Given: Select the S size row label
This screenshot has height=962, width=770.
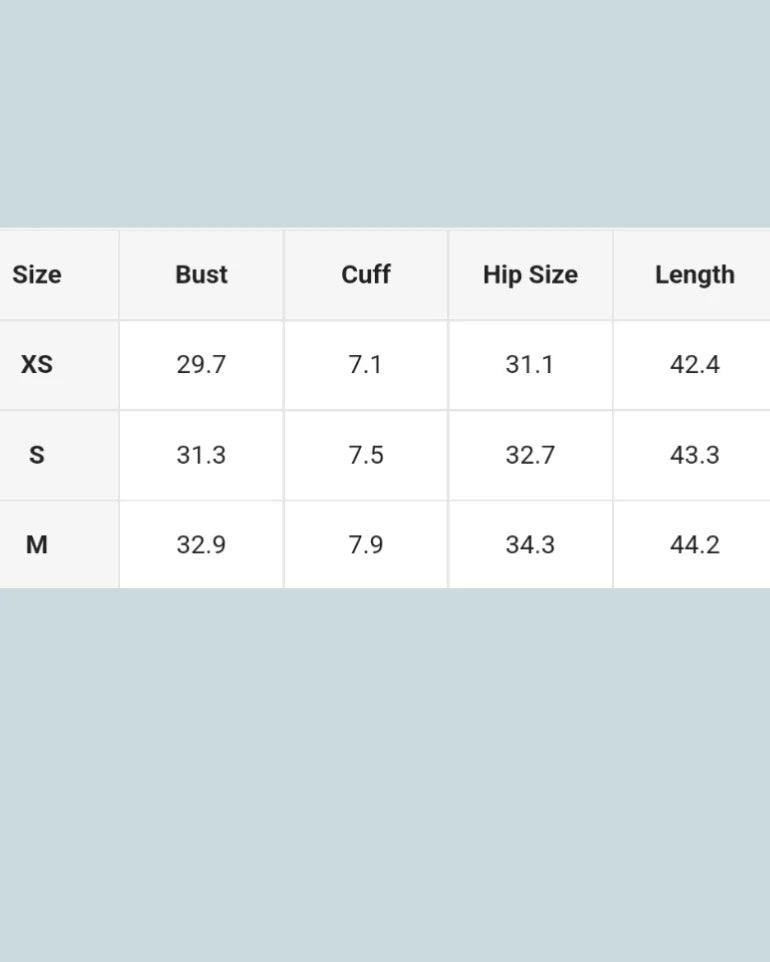Looking at the screenshot, I should coord(37,455).
